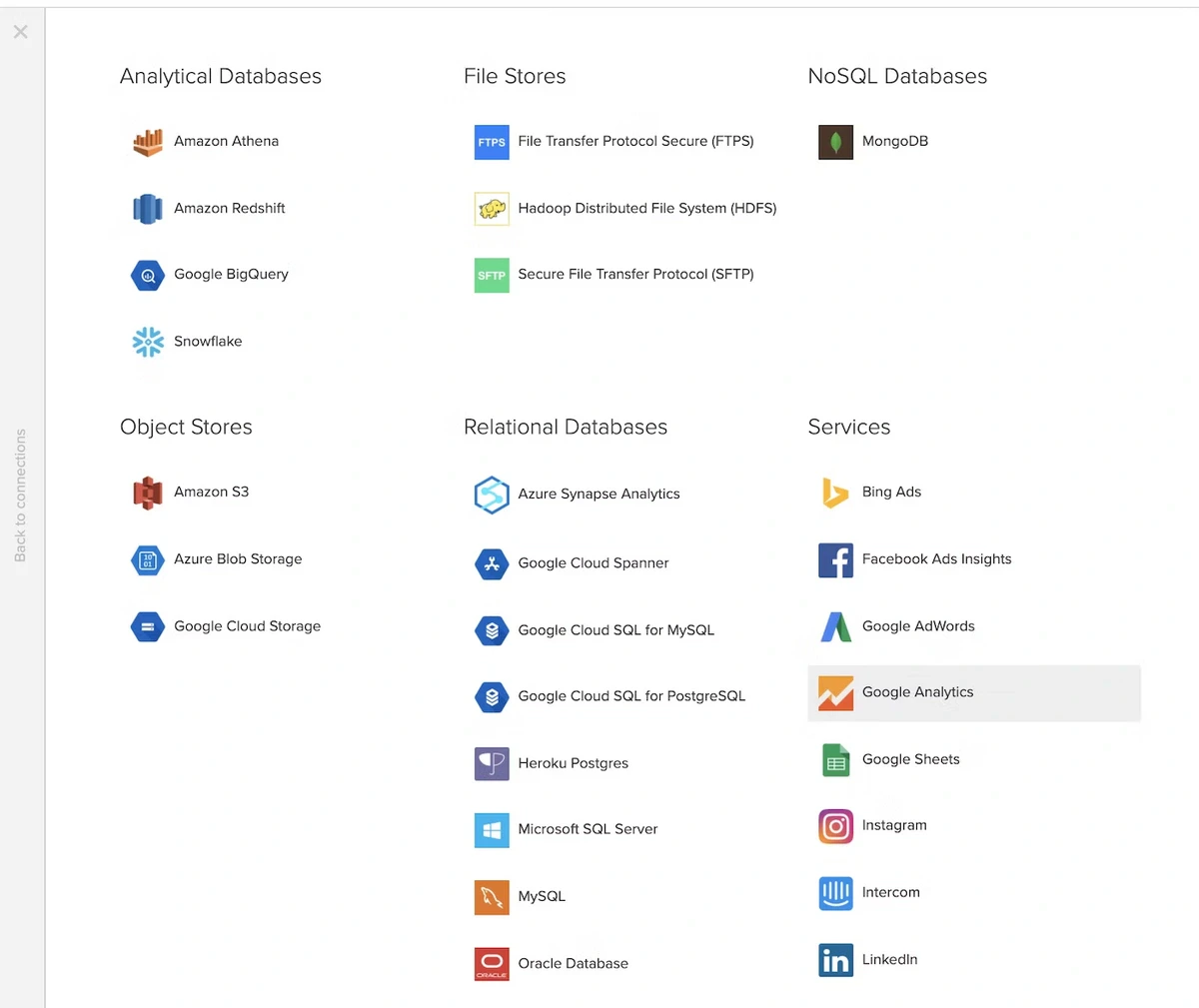Image resolution: width=1199 pixels, height=1008 pixels.
Task: Click the Google Cloud SQL for PostgreSQL icon
Action: (x=492, y=696)
